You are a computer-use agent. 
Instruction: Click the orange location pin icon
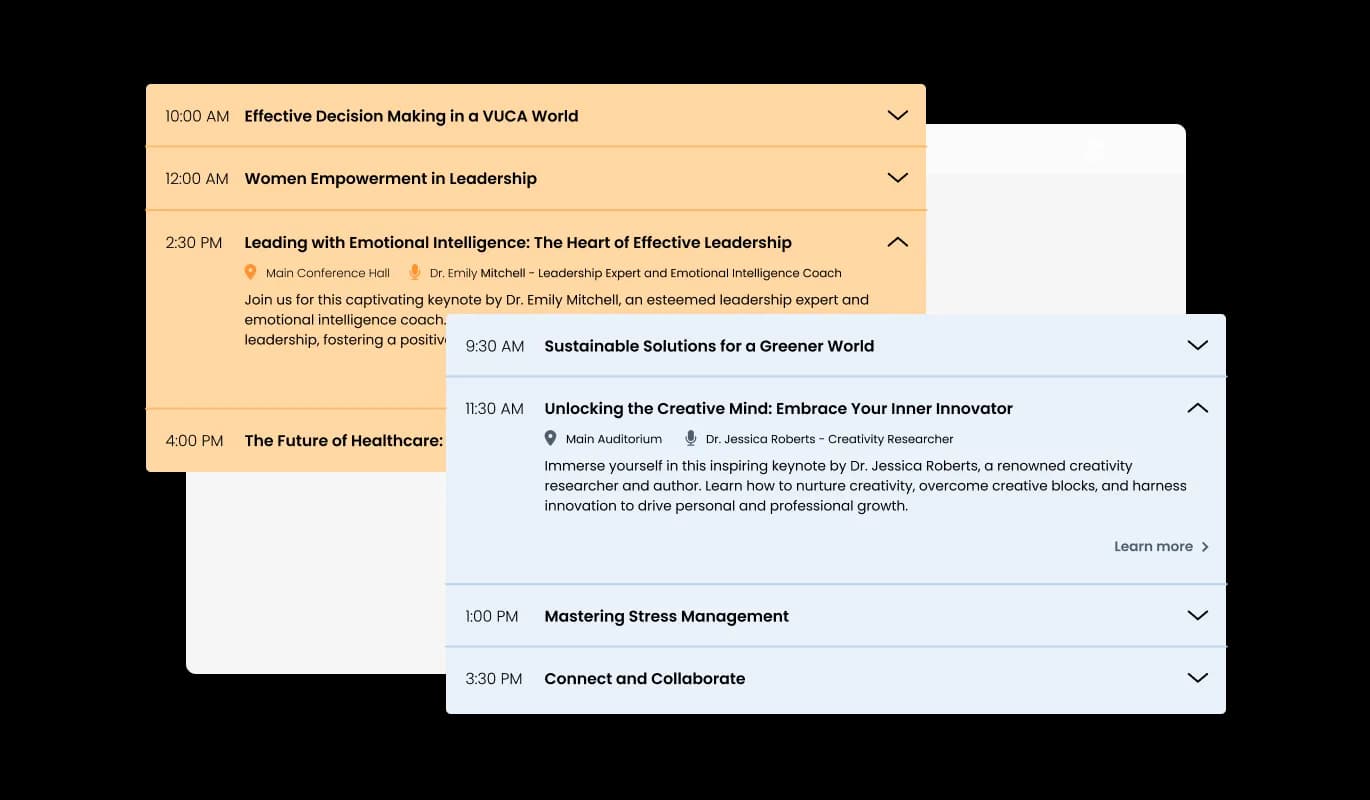pyautogui.click(x=251, y=272)
